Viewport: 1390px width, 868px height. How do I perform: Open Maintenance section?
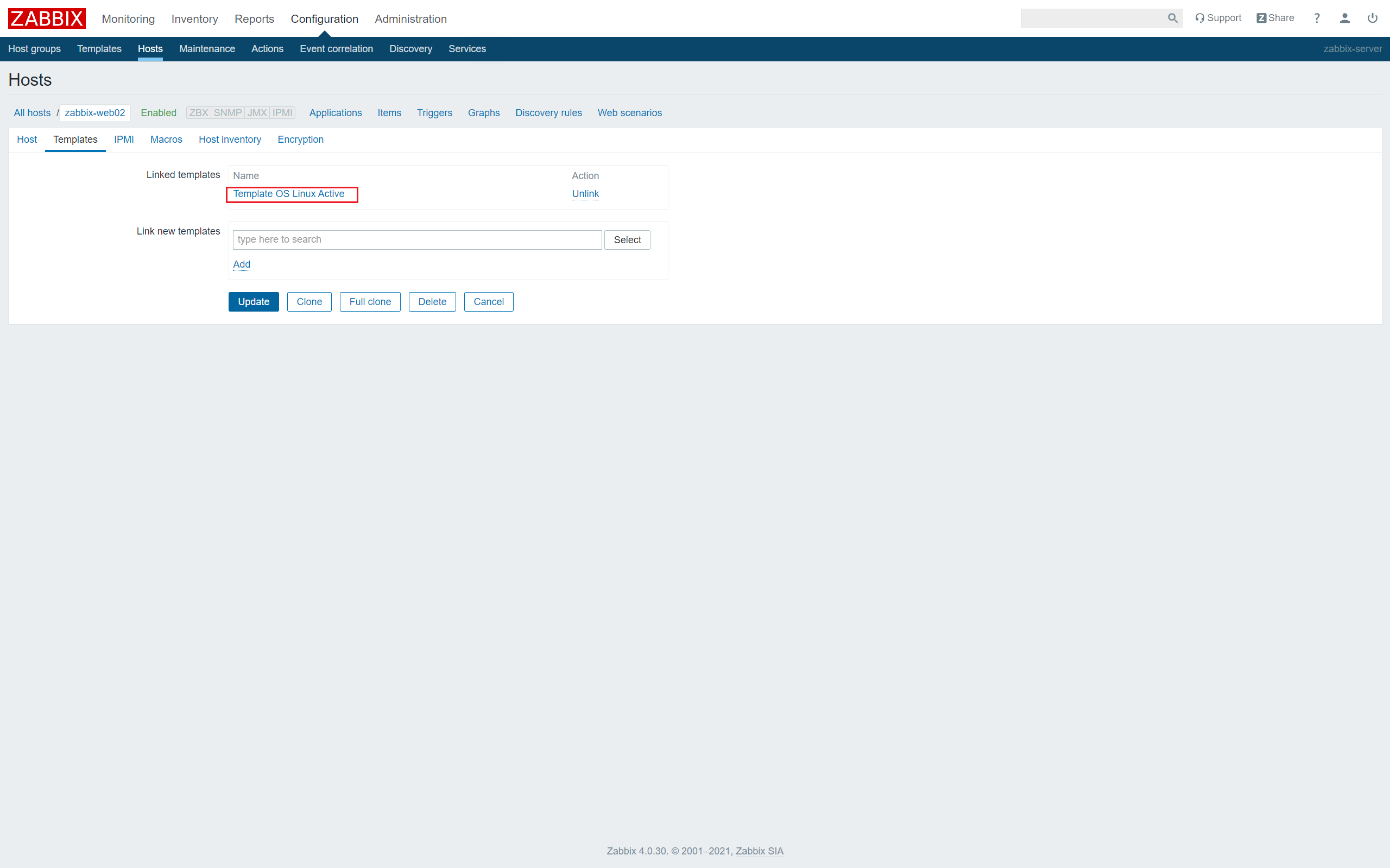coord(207,49)
